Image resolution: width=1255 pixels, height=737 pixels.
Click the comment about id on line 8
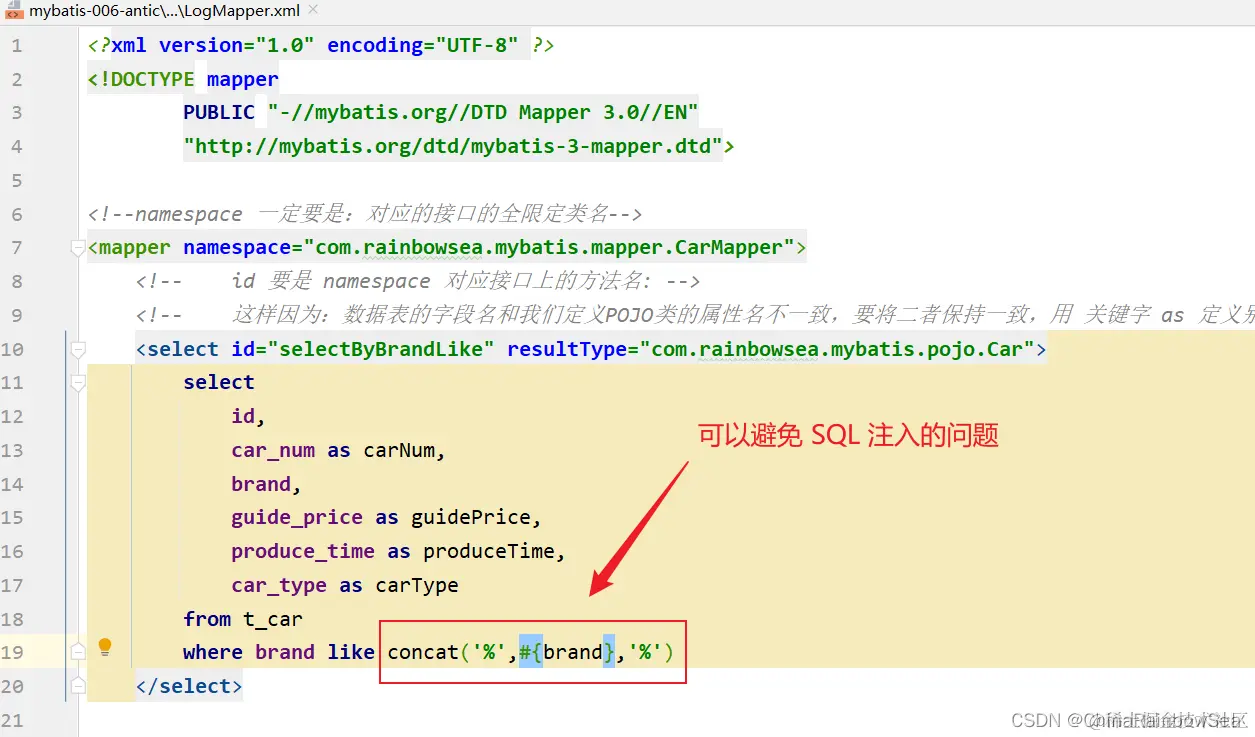point(418,281)
